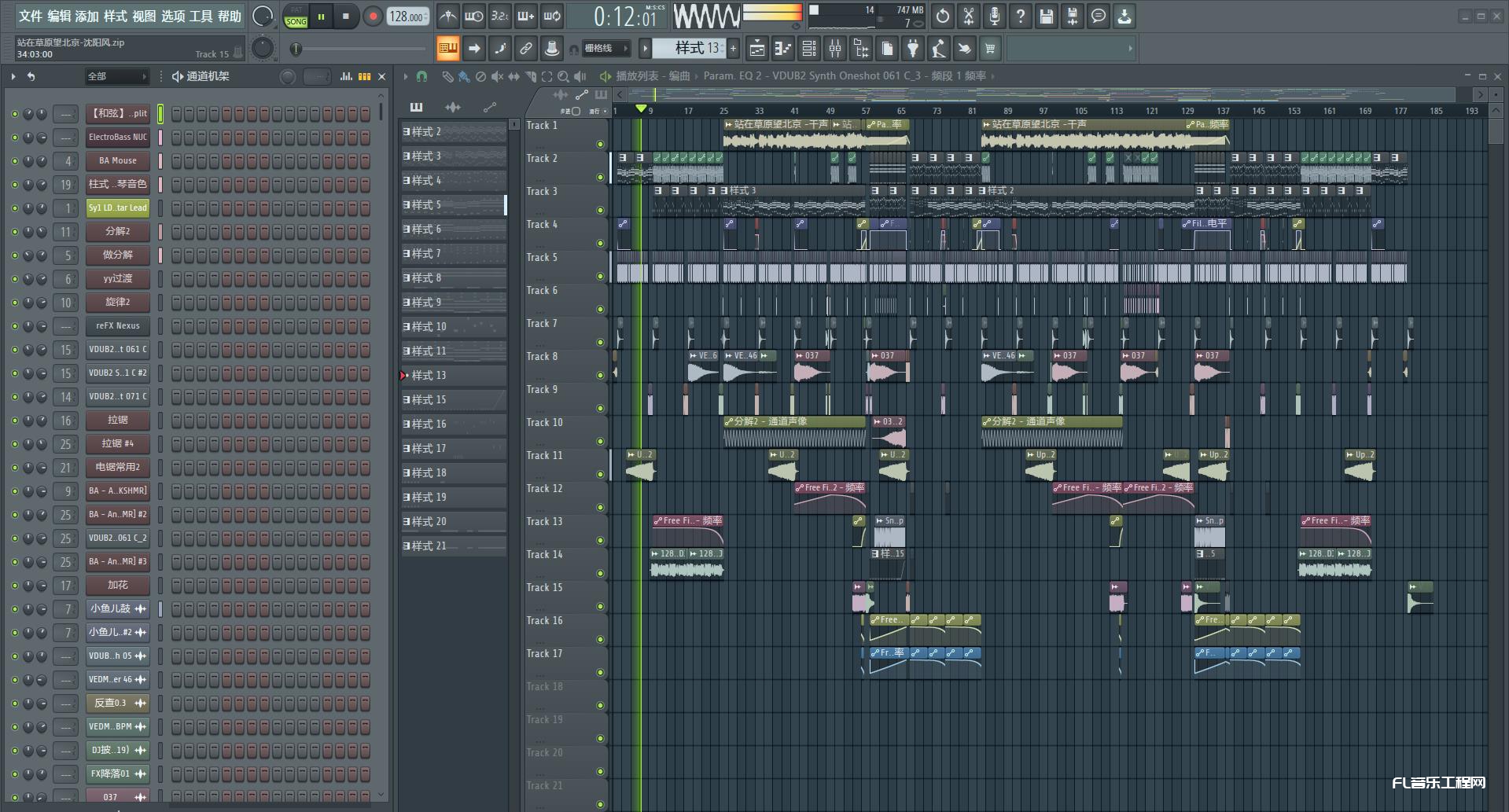Mute Track 1 with its green dot
This screenshot has height=812, width=1509.
point(600,144)
